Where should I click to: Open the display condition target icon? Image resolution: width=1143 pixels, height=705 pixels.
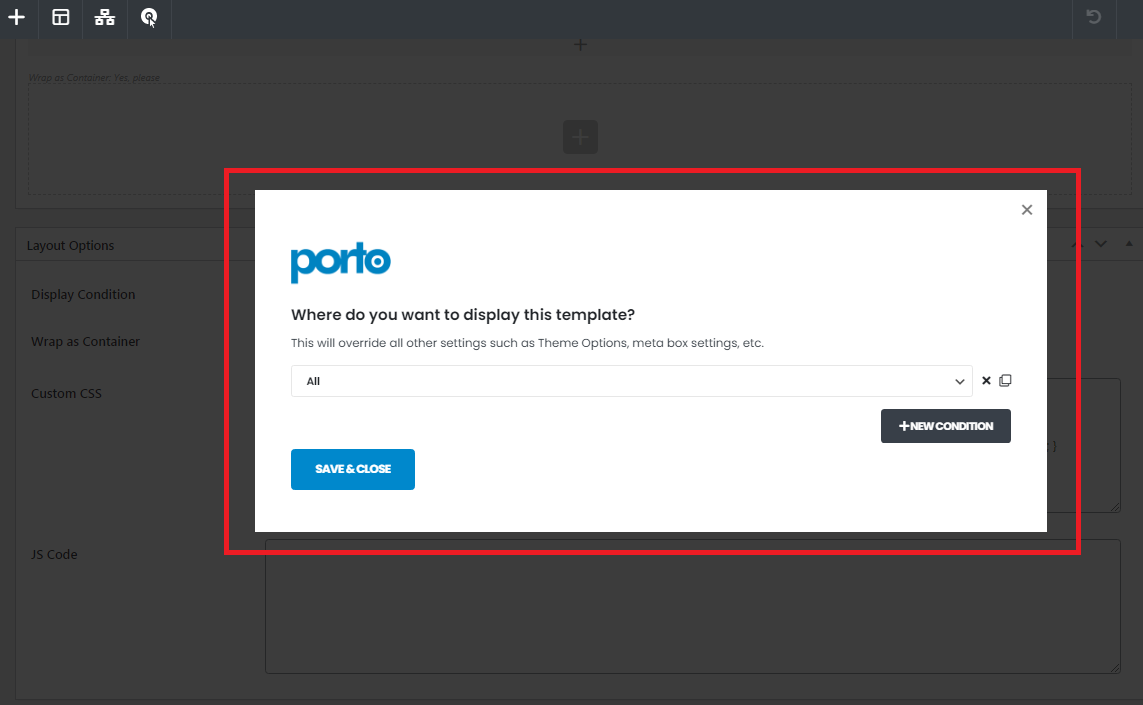[149, 17]
